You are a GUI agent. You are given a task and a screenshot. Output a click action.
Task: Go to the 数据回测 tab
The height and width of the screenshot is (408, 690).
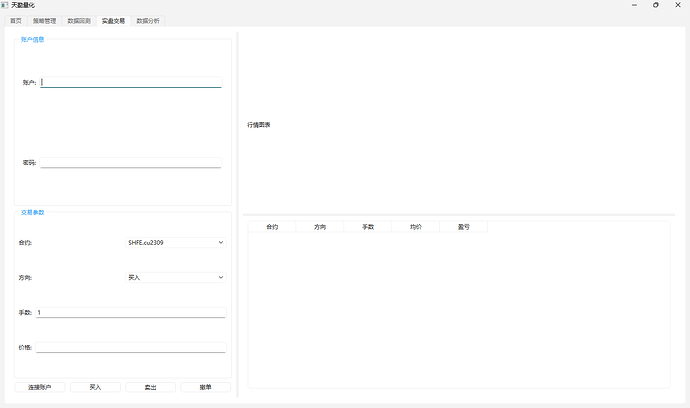(x=78, y=20)
